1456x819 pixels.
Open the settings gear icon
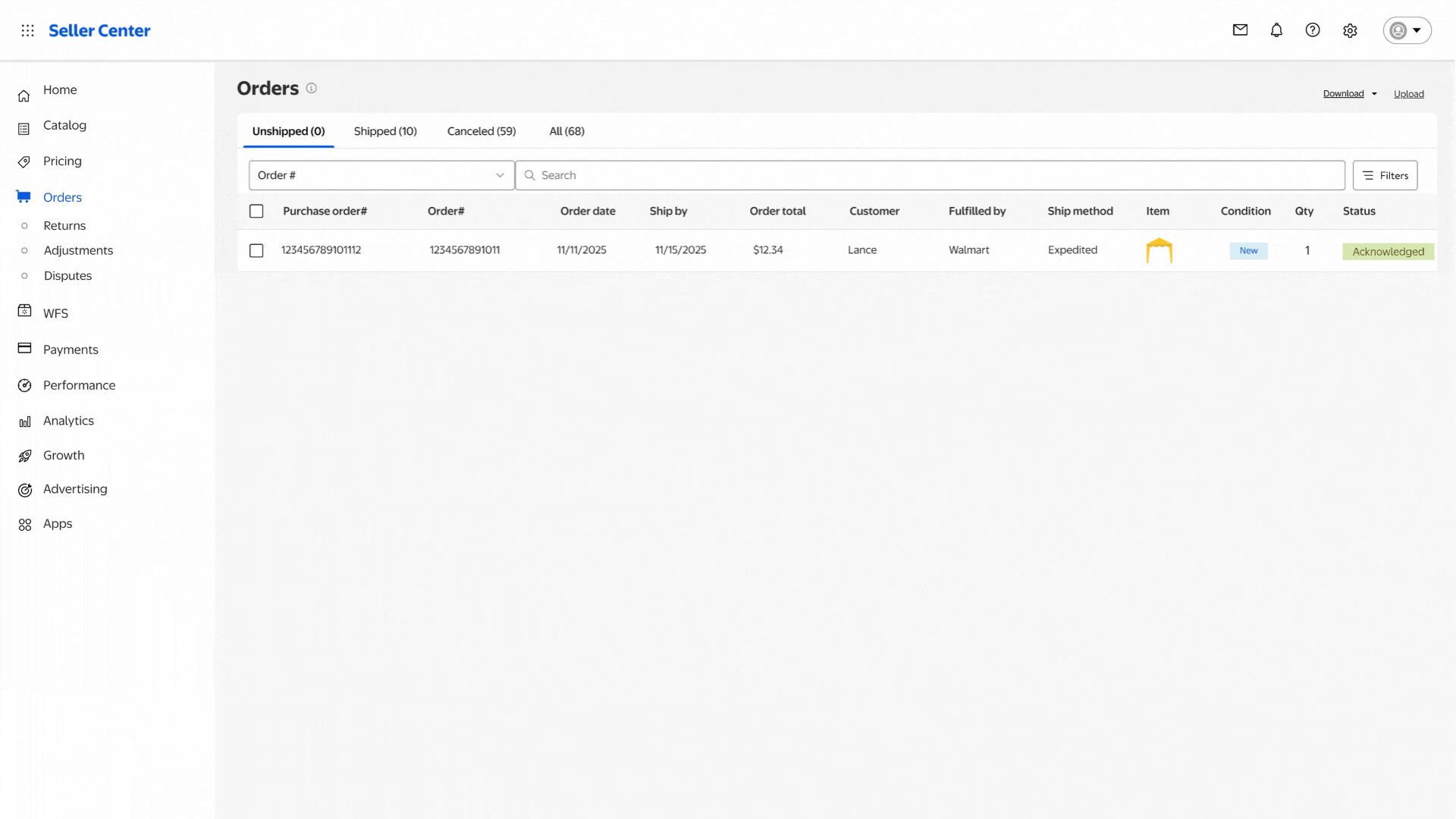pos(1350,31)
